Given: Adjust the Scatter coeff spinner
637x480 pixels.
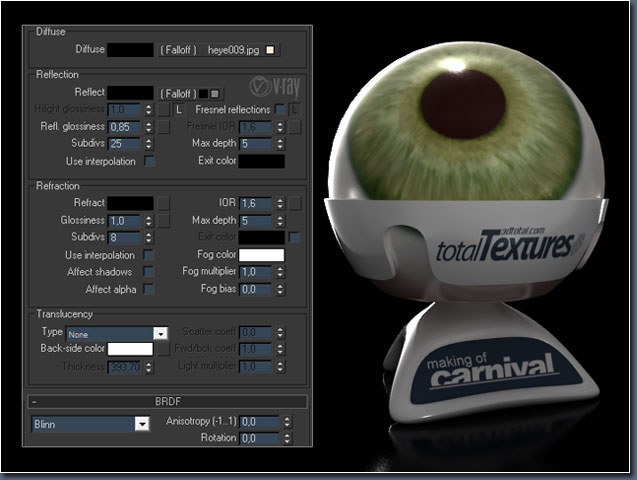Looking at the screenshot, I should click(x=280, y=333).
